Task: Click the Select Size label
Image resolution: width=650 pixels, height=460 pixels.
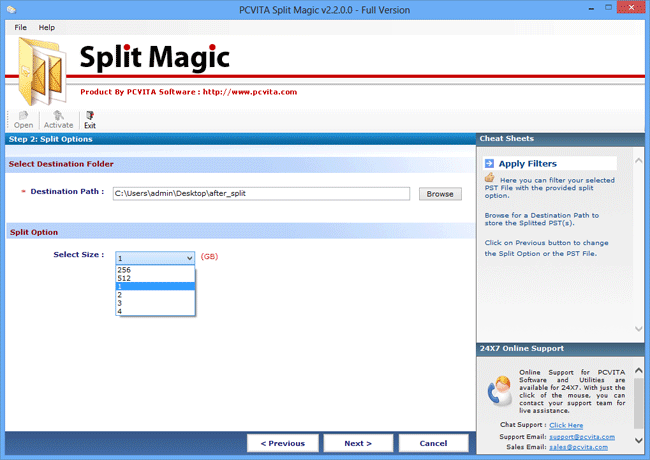Action: [78, 254]
